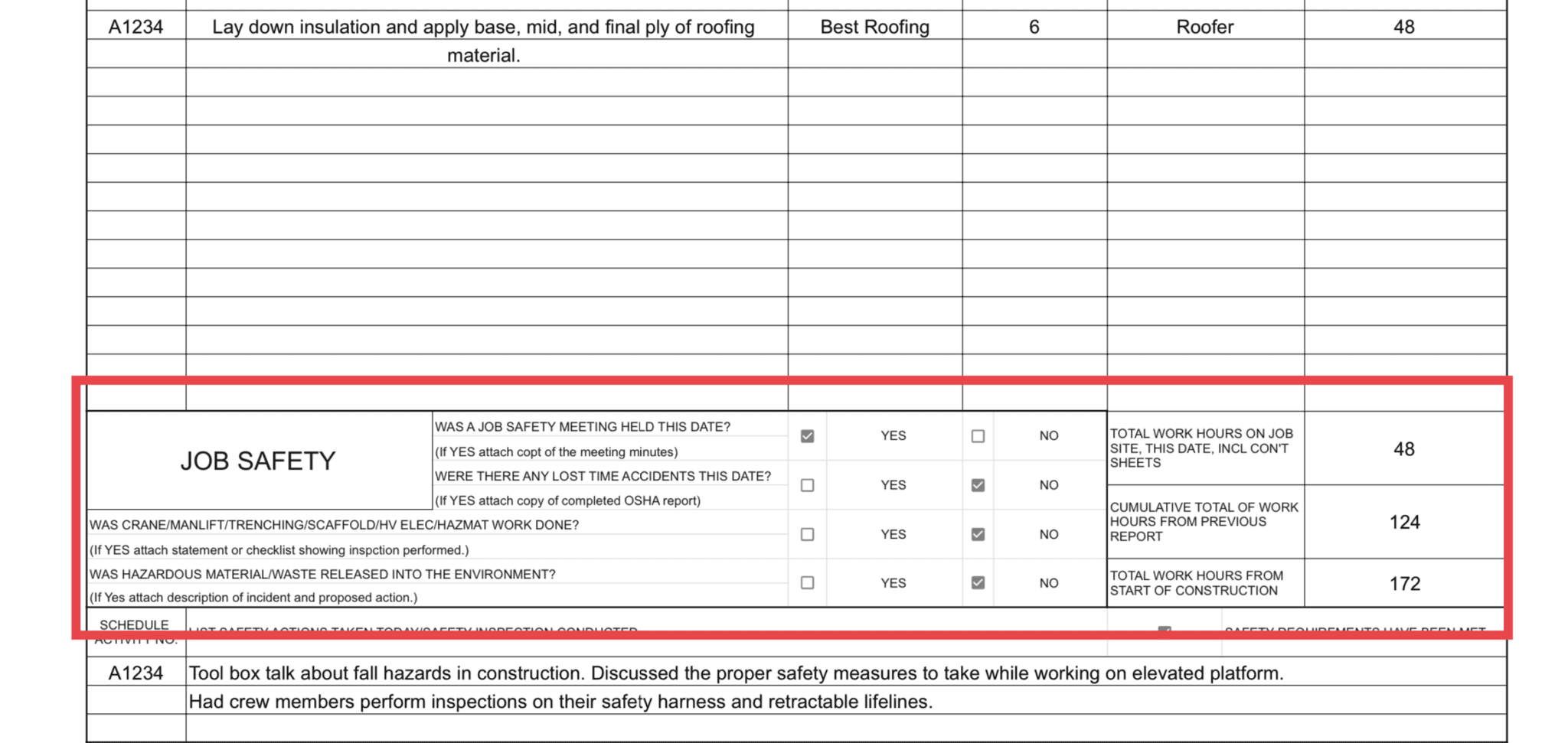Click the JOB SAFETY section header
Viewport: 1568px width, 743px height.
click(x=258, y=460)
